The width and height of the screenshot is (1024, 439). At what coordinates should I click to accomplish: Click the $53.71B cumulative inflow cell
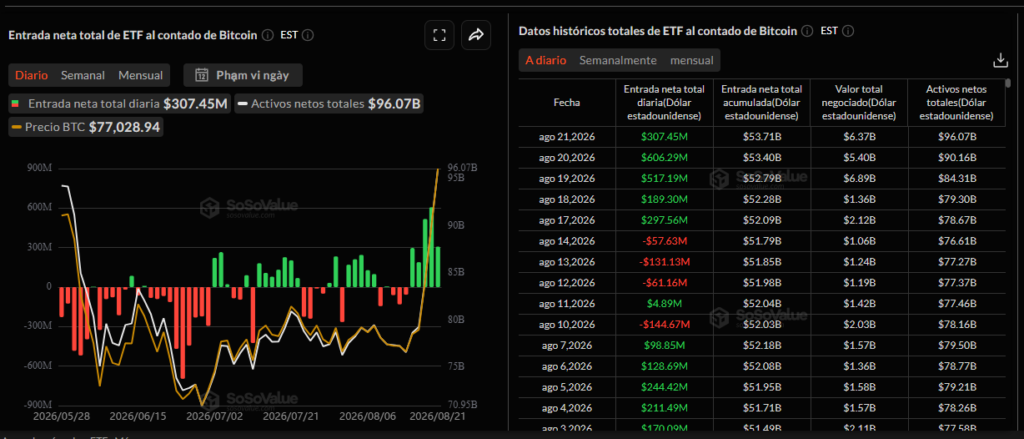tap(761, 136)
